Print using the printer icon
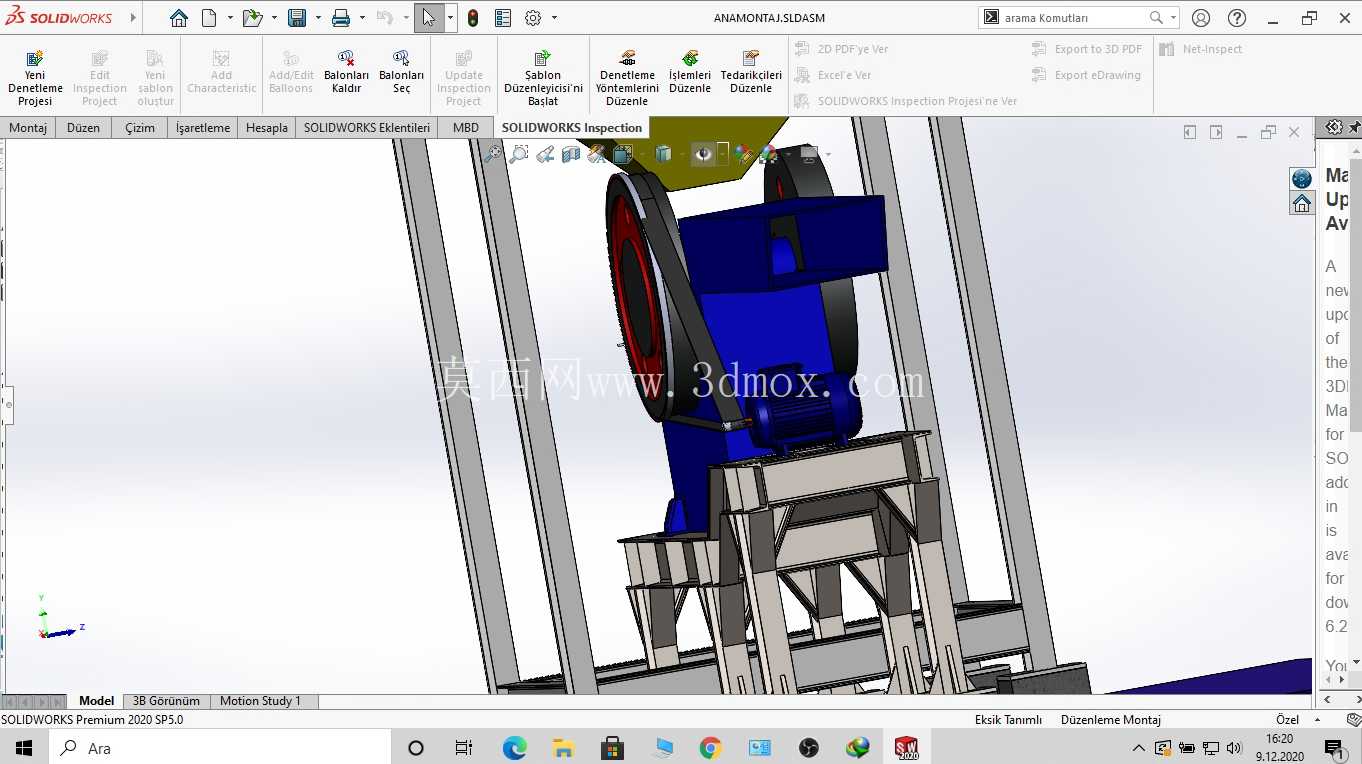Viewport: 1362px width, 764px height. pyautogui.click(x=341, y=18)
